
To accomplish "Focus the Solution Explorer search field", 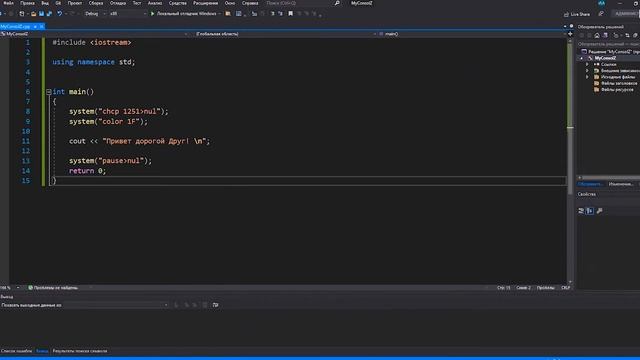I will 608,44.
